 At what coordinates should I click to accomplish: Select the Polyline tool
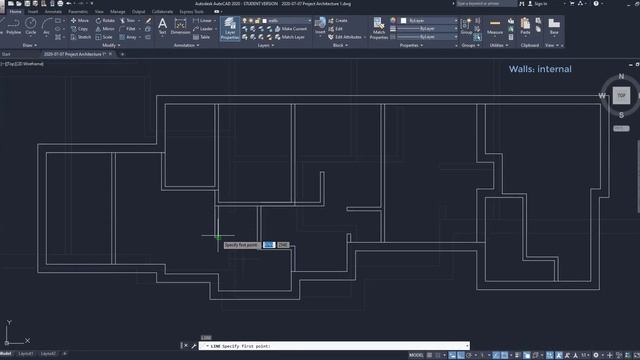tap(13, 27)
